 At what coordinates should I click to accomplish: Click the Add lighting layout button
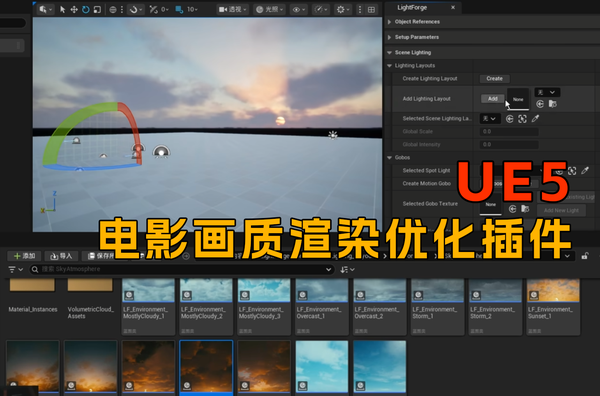coord(492,99)
